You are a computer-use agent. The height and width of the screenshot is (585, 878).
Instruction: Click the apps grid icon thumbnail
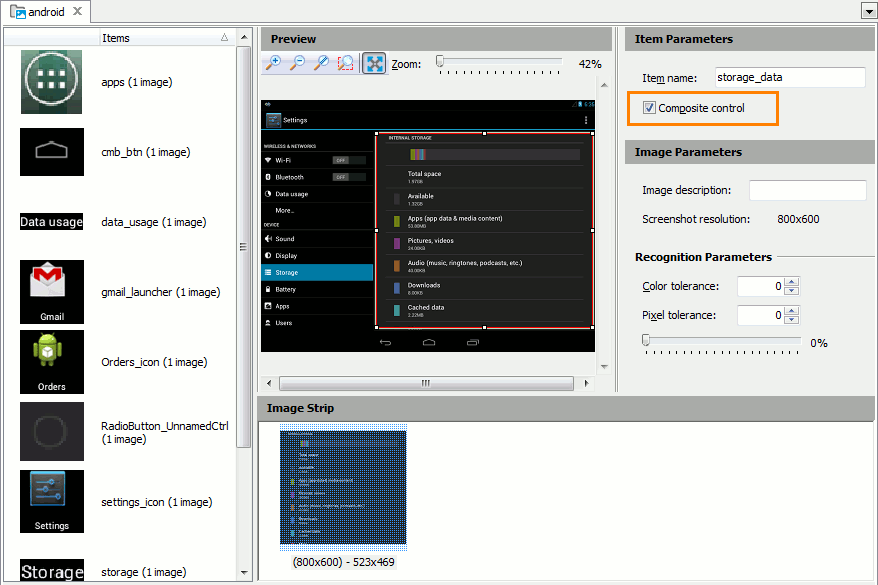point(51,81)
